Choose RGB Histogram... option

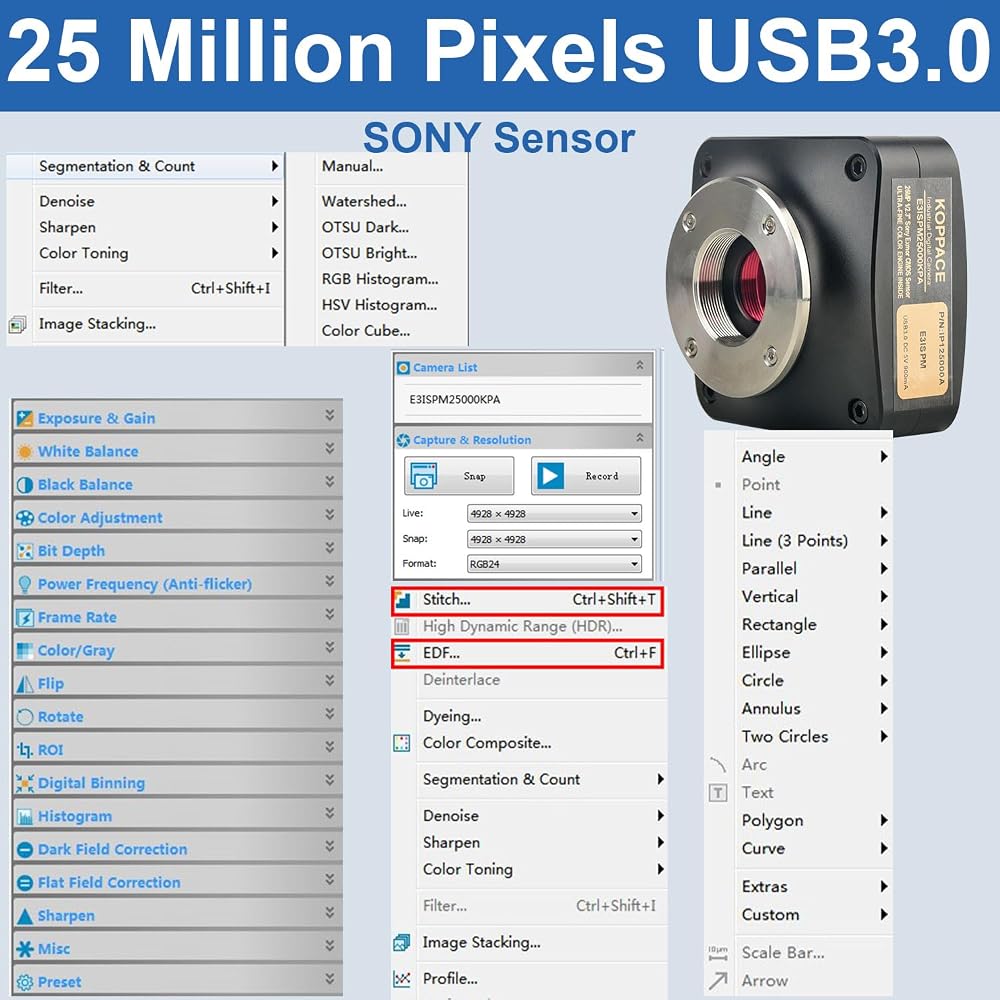tap(380, 279)
